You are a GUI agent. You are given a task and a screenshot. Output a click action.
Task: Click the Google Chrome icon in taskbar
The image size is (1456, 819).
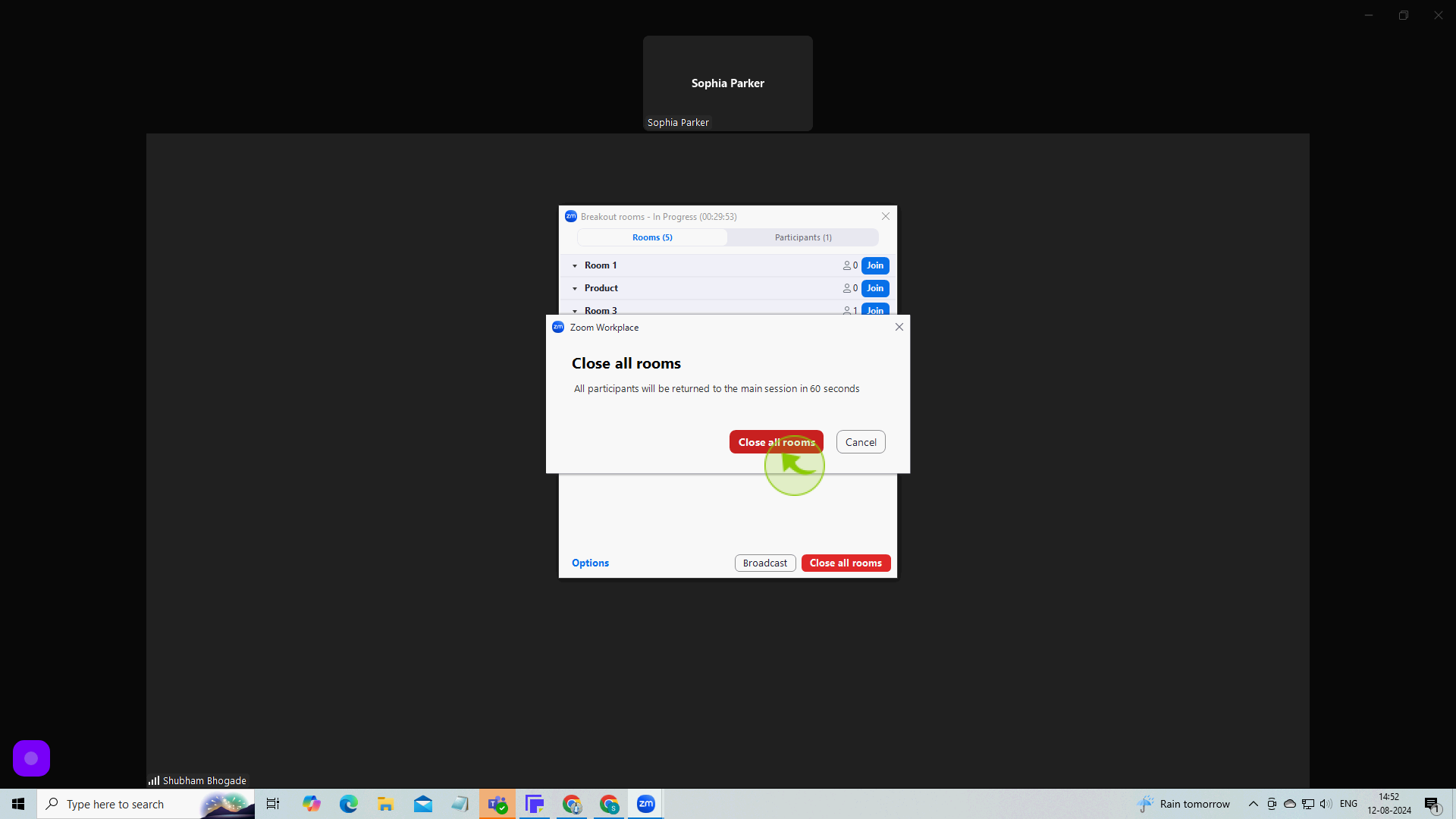(572, 804)
